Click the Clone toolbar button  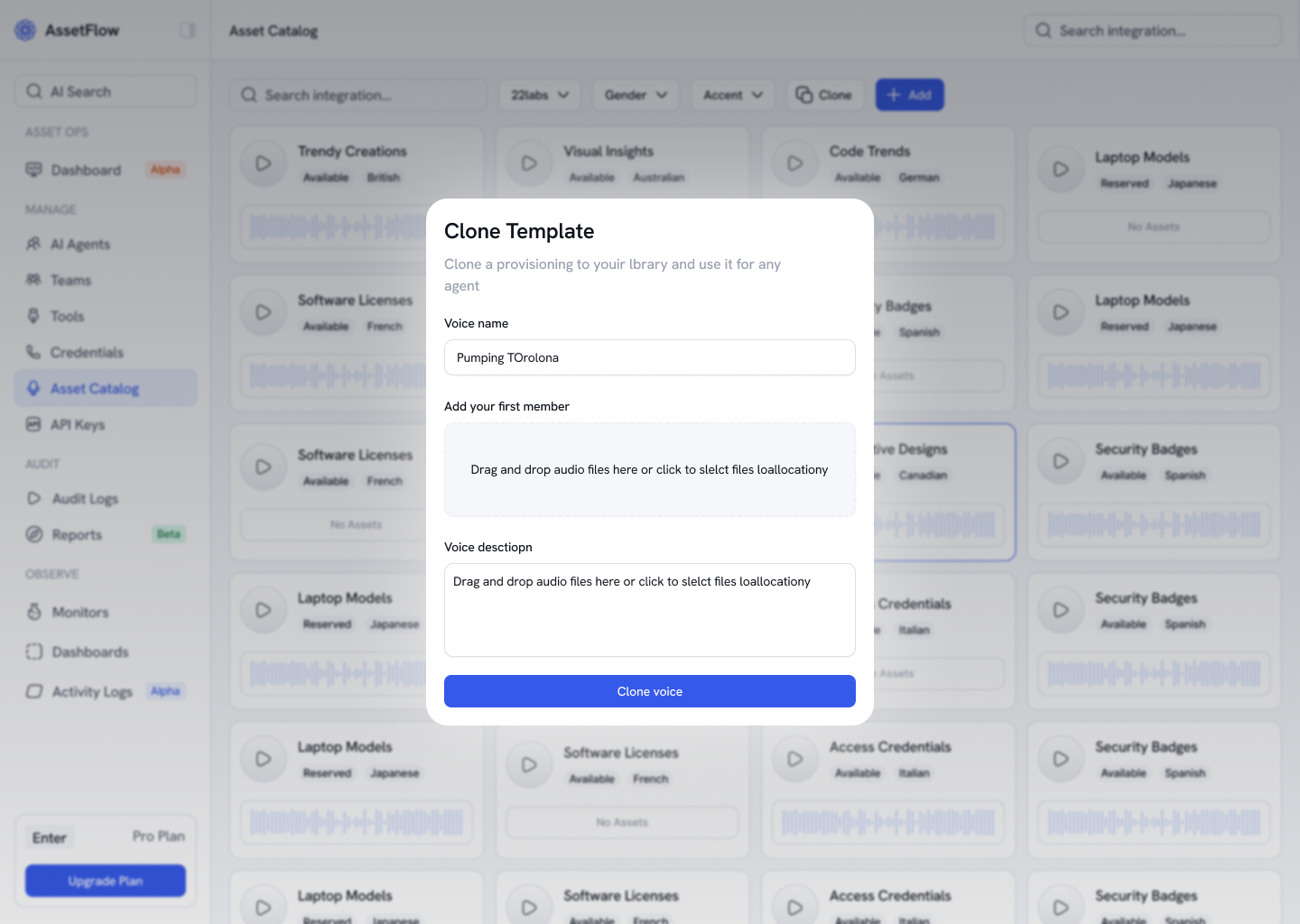pos(823,95)
